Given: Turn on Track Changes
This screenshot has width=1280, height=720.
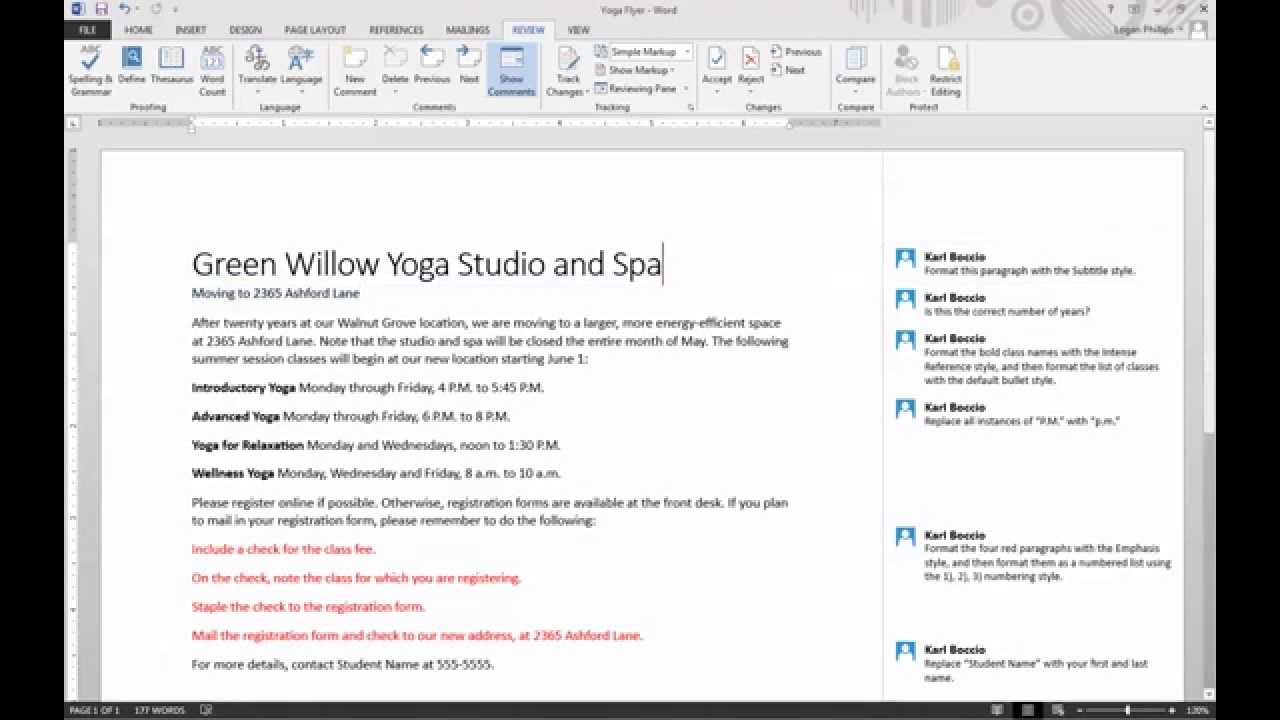Looking at the screenshot, I should click(x=568, y=70).
